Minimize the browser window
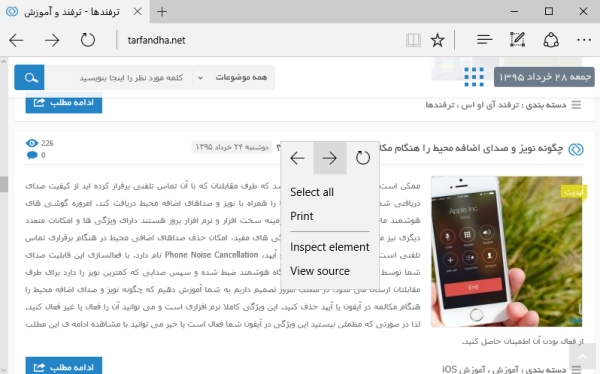600x374 pixels. point(514,11)
